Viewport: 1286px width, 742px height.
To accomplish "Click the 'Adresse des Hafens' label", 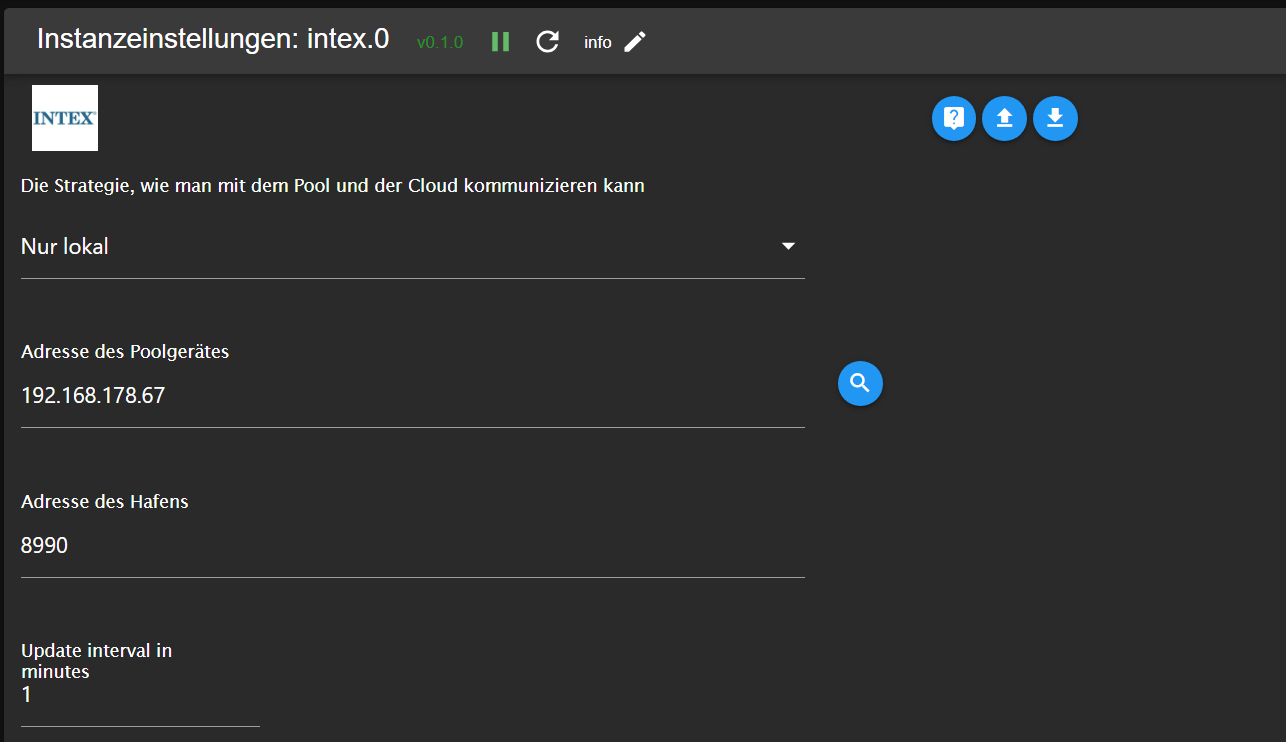I will (105, 502).
